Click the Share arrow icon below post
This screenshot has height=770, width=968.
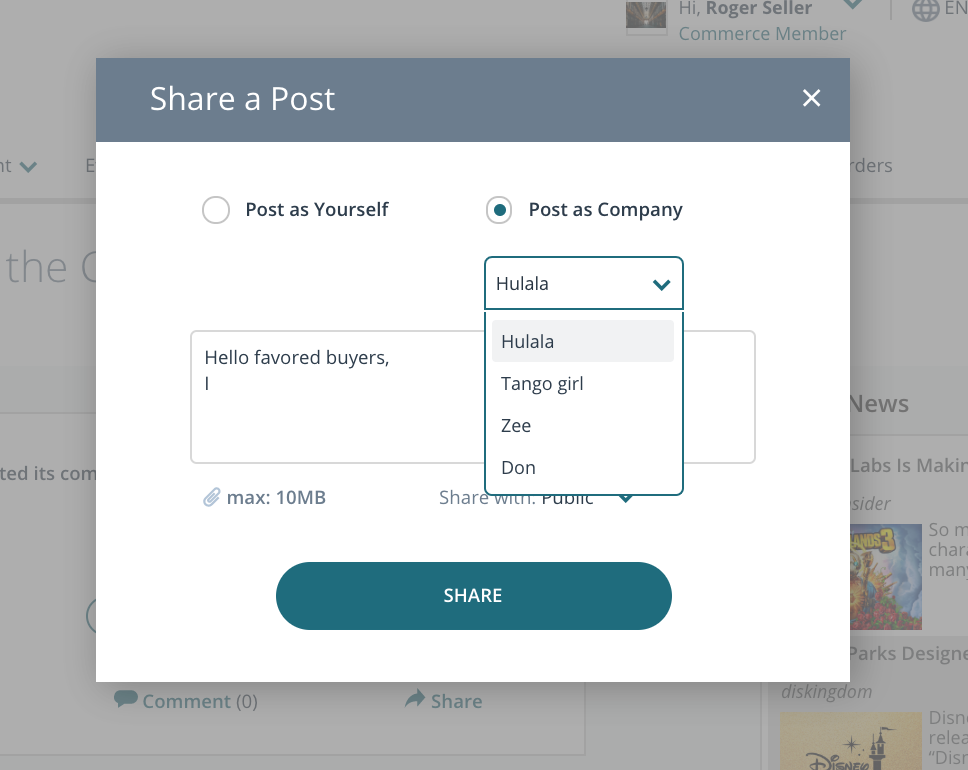415,698
